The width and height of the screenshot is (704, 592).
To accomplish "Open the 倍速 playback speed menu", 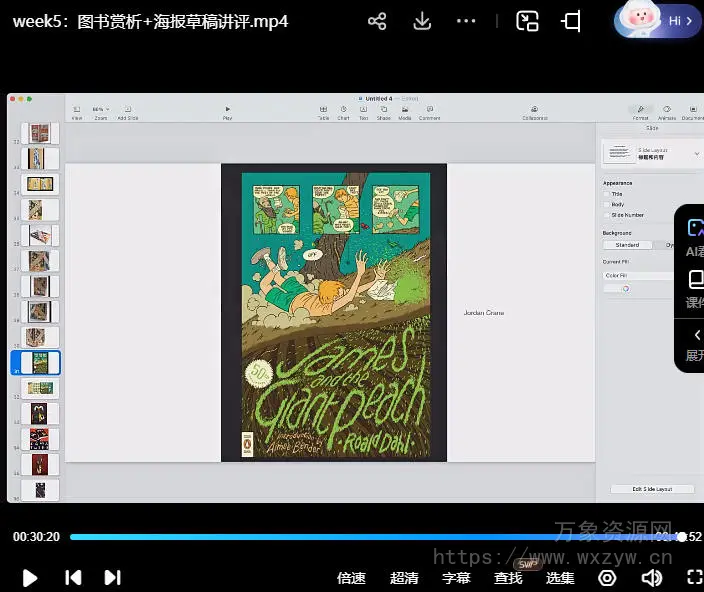I will point(351,577).
